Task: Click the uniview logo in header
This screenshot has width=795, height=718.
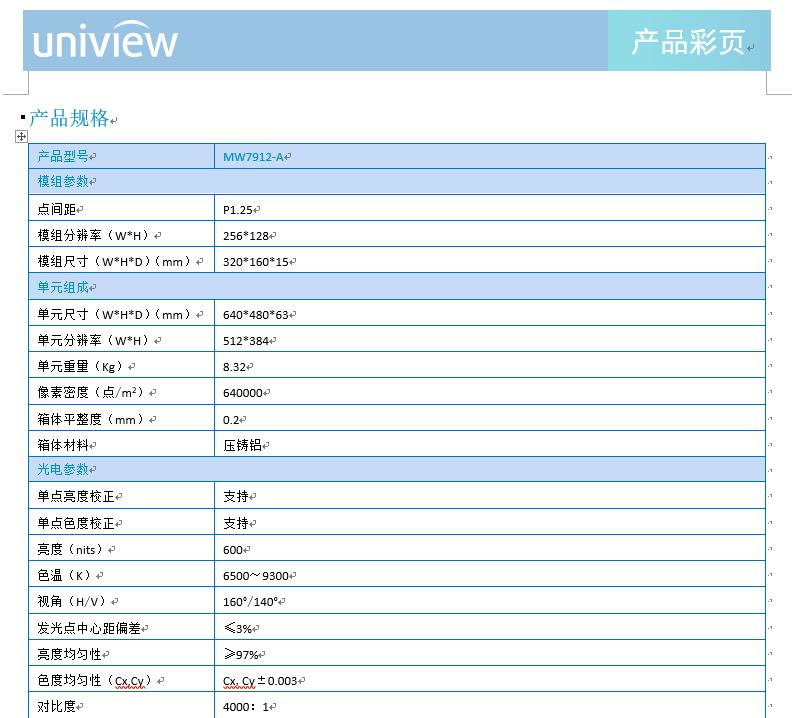Action: 105,41
